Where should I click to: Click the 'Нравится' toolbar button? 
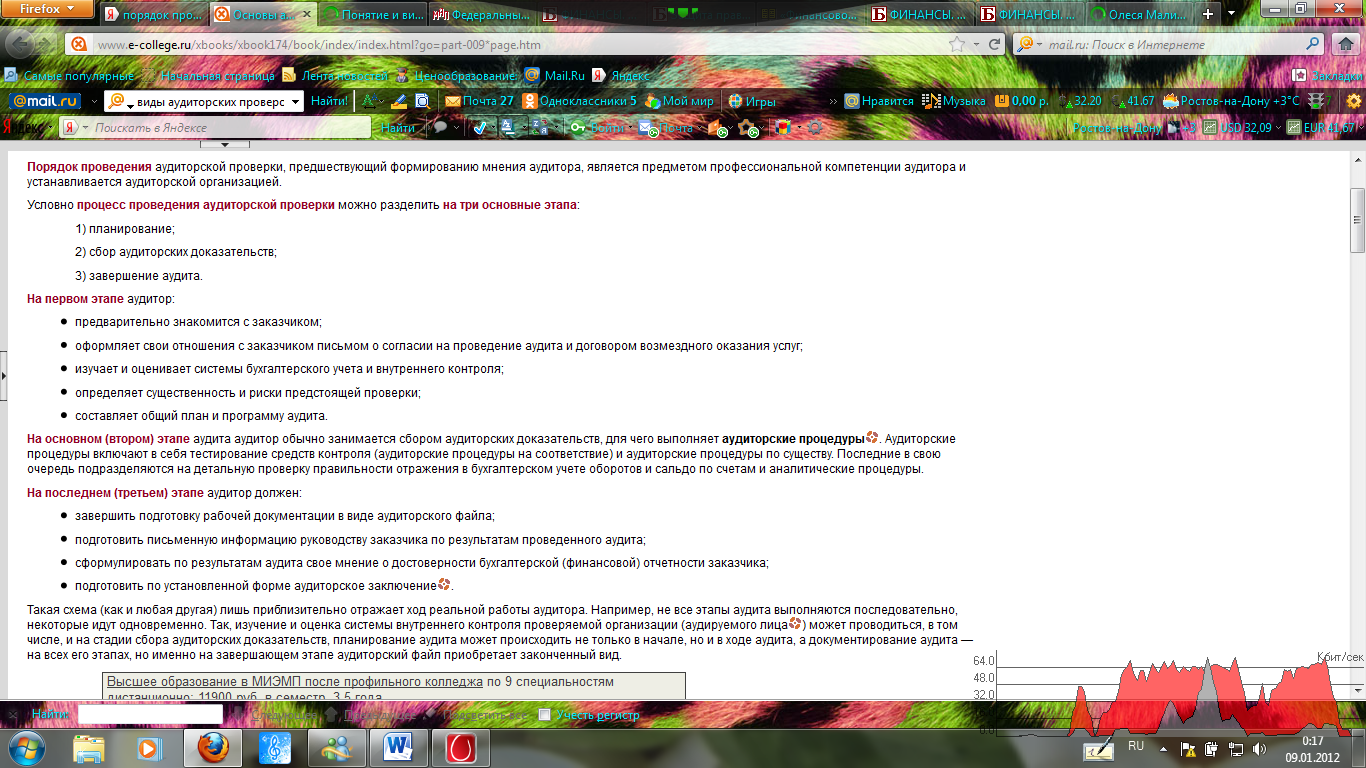click(x=880, y=101)
